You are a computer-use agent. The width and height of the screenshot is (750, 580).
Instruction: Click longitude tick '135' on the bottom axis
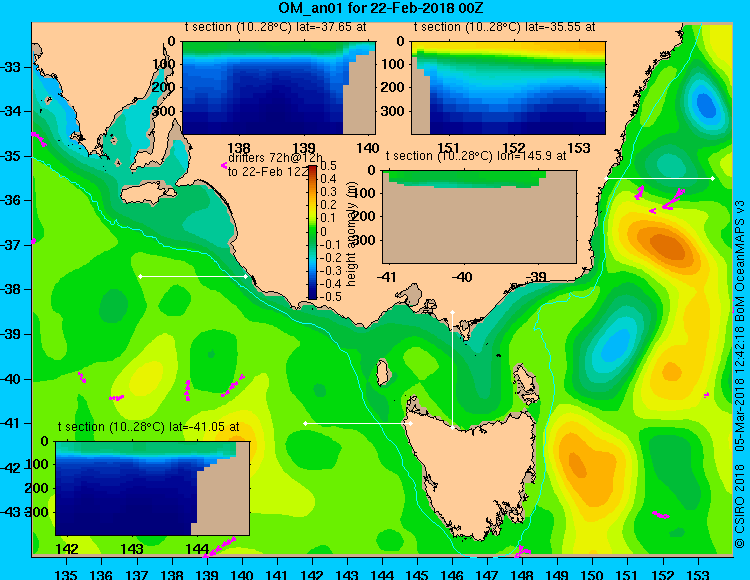click(x=66, y=575)
